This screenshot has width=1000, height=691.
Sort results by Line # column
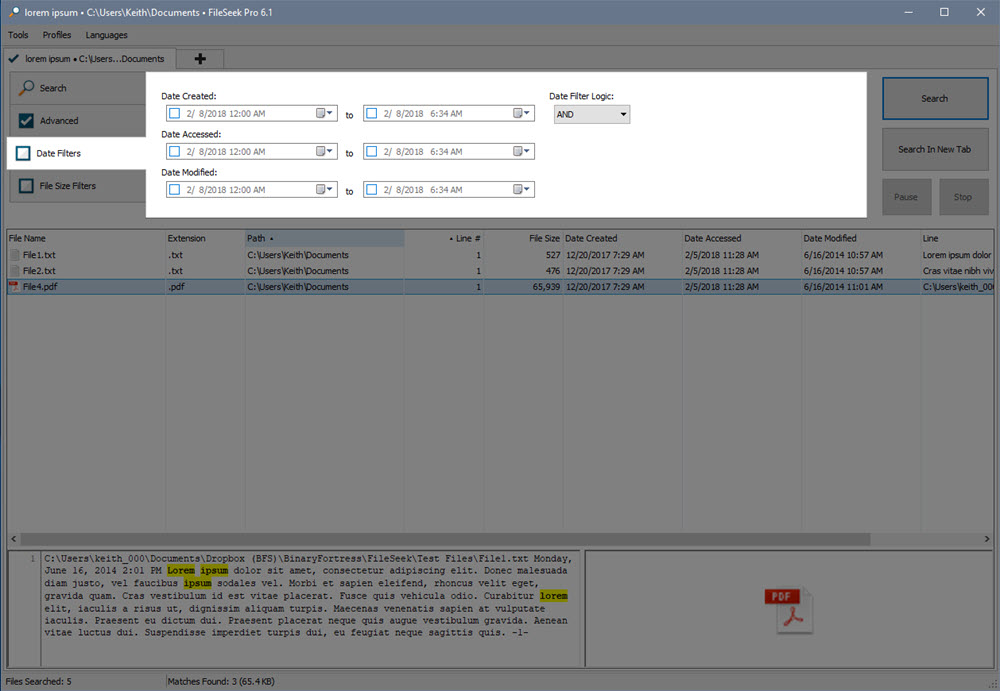(x=444, y=238)
